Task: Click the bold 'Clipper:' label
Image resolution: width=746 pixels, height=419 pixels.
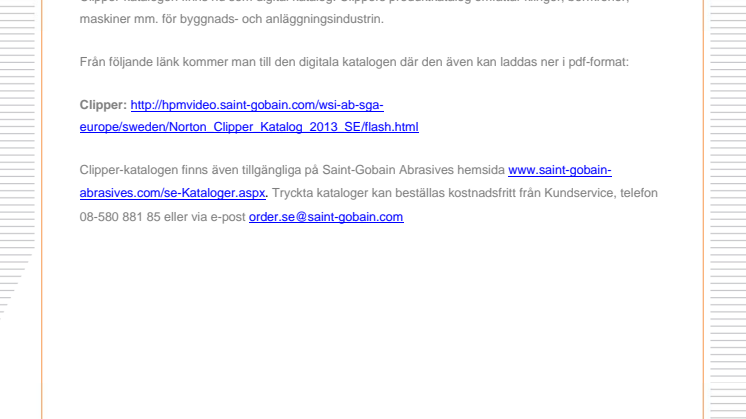Action: (x=104, y=104)
